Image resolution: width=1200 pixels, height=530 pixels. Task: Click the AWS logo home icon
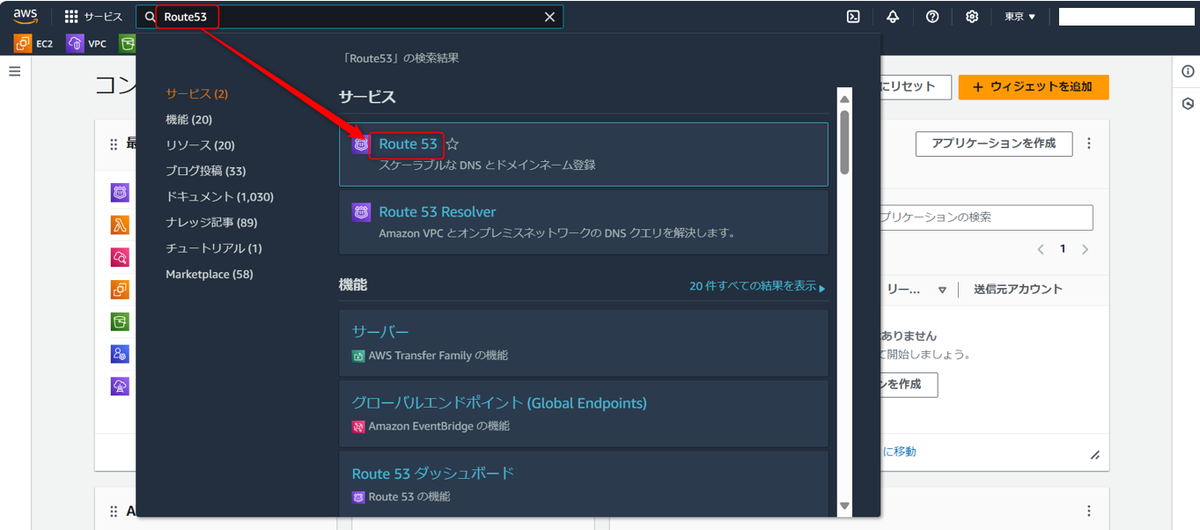point(24,16)
